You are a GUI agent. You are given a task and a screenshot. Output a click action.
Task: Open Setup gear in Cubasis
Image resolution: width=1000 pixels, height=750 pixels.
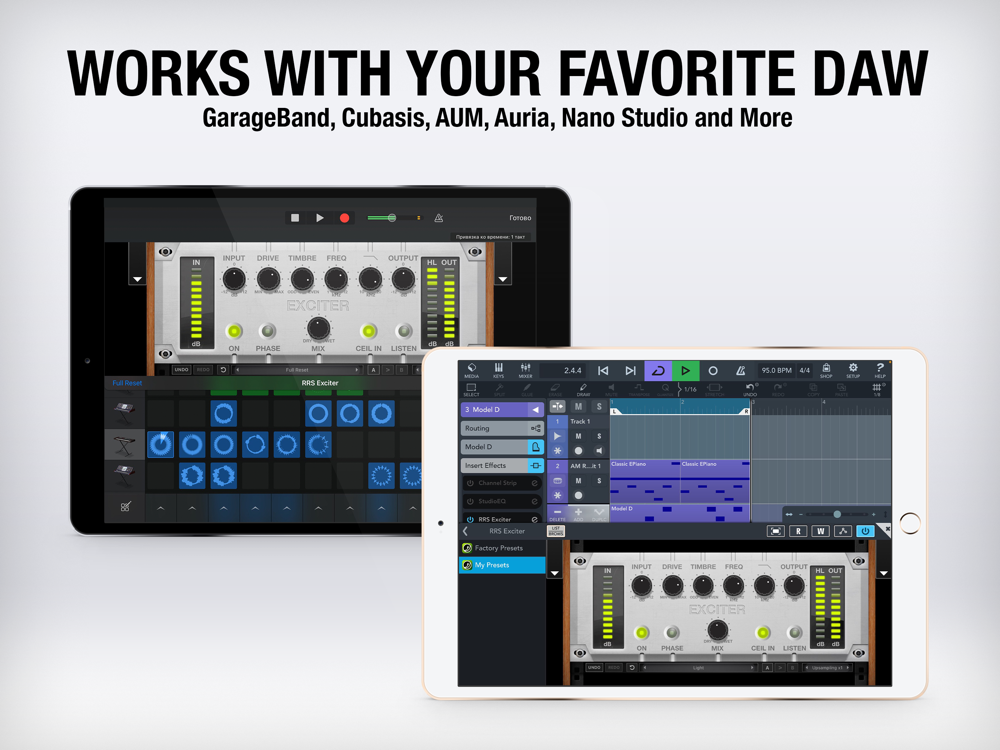tap(853, 370)
